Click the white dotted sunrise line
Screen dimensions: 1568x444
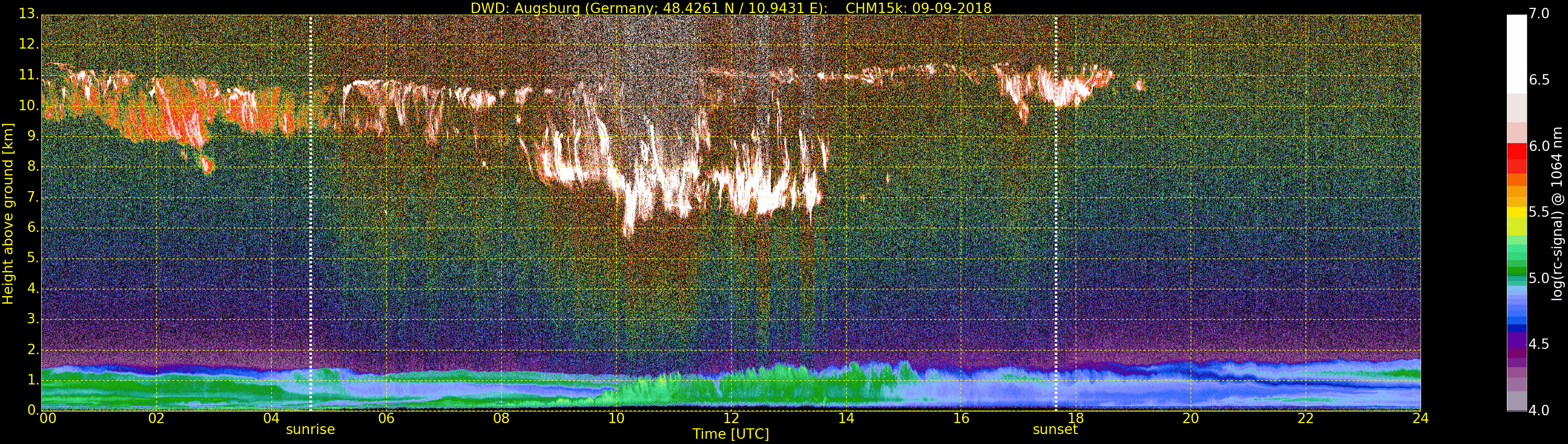point(310,213)
